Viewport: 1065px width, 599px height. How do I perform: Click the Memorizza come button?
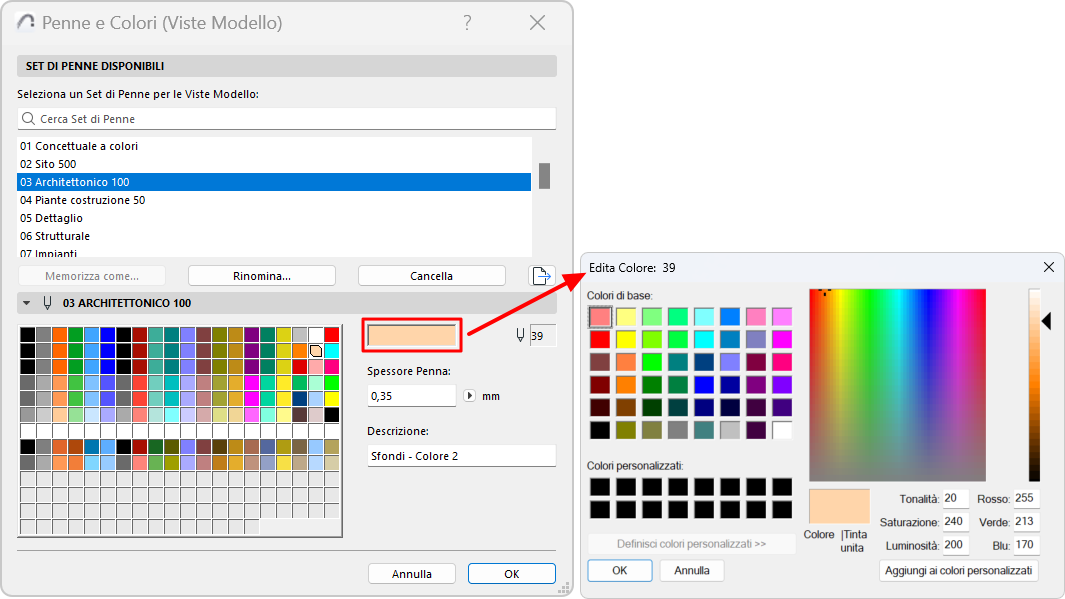click(x=91, y=275)
